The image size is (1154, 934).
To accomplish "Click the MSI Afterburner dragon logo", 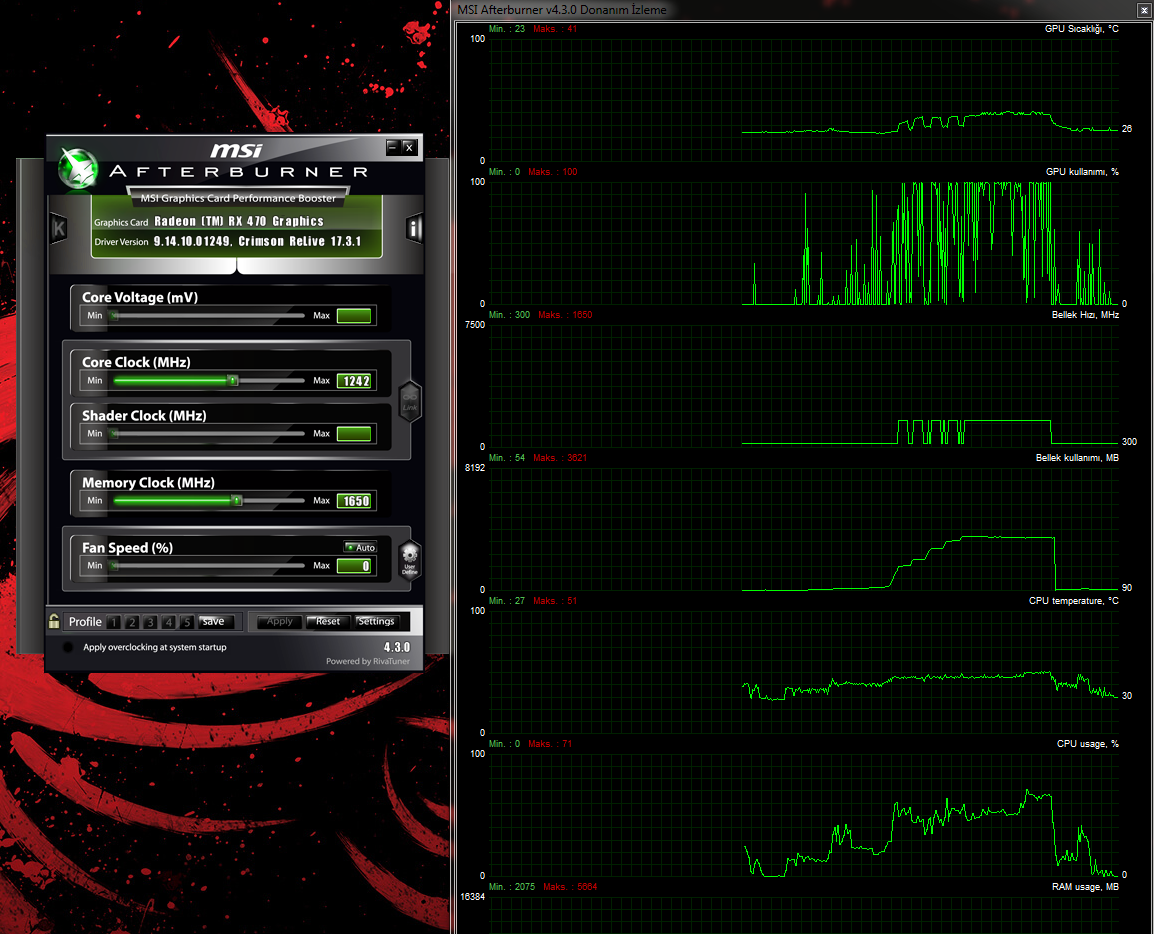I will 79,168.
